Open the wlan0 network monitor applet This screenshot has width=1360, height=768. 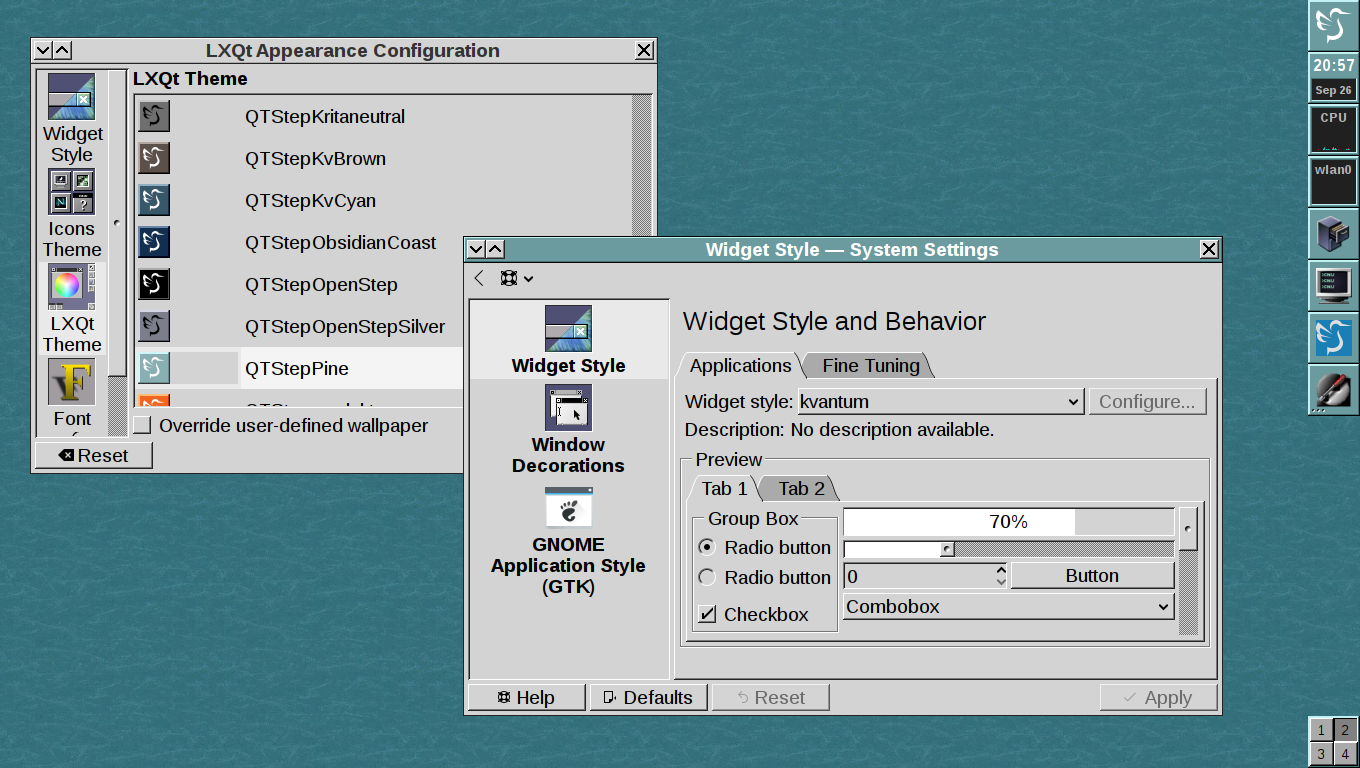click(x=1333, y=182)
